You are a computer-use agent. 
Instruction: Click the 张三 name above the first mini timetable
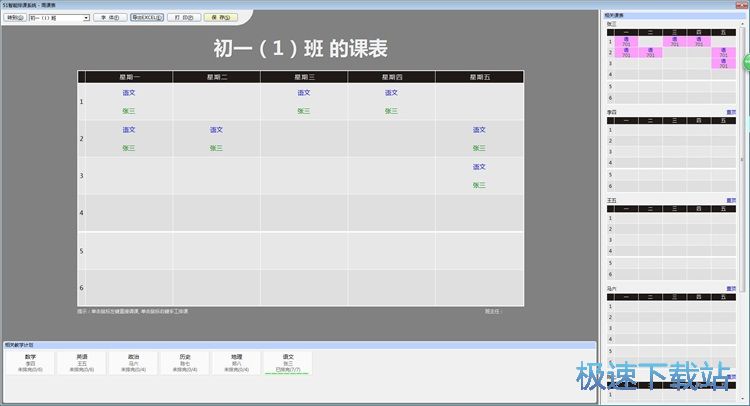[612, 24]
